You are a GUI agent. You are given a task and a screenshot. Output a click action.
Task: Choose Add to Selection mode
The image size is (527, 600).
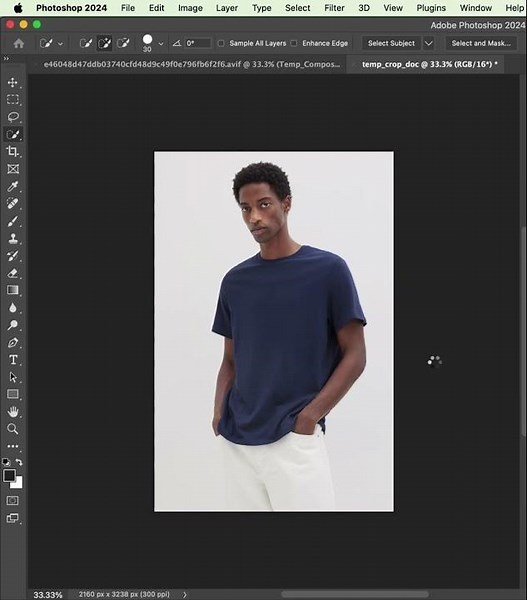[x=104, y=43]
